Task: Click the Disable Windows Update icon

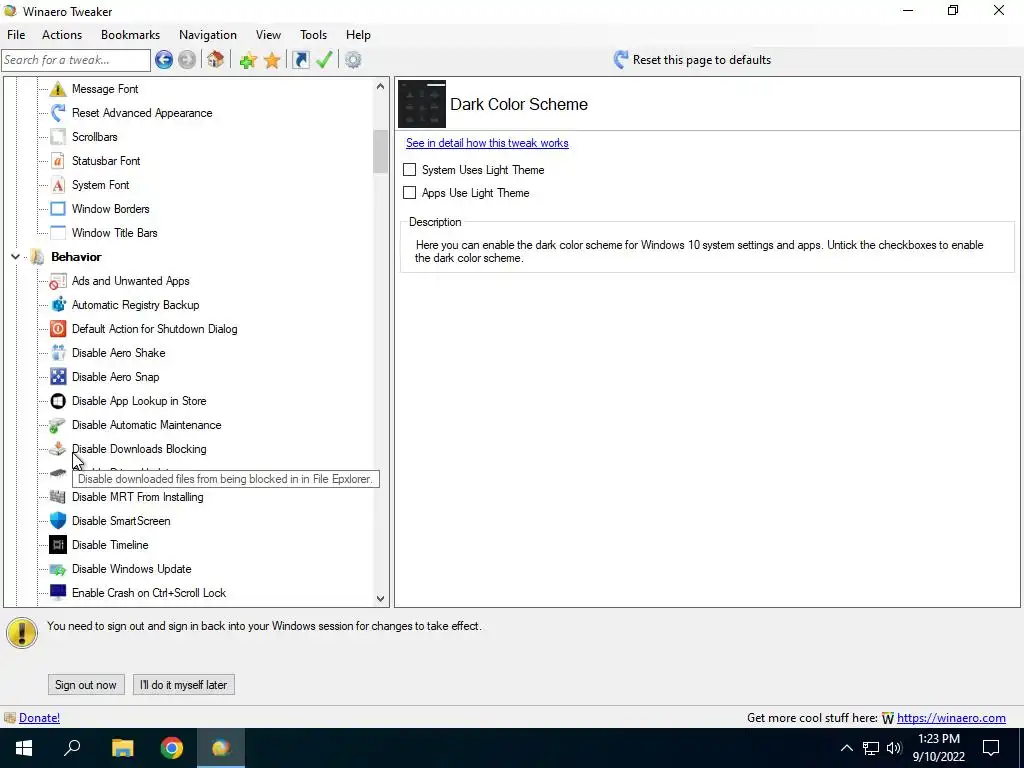Action: coord(58,569)
